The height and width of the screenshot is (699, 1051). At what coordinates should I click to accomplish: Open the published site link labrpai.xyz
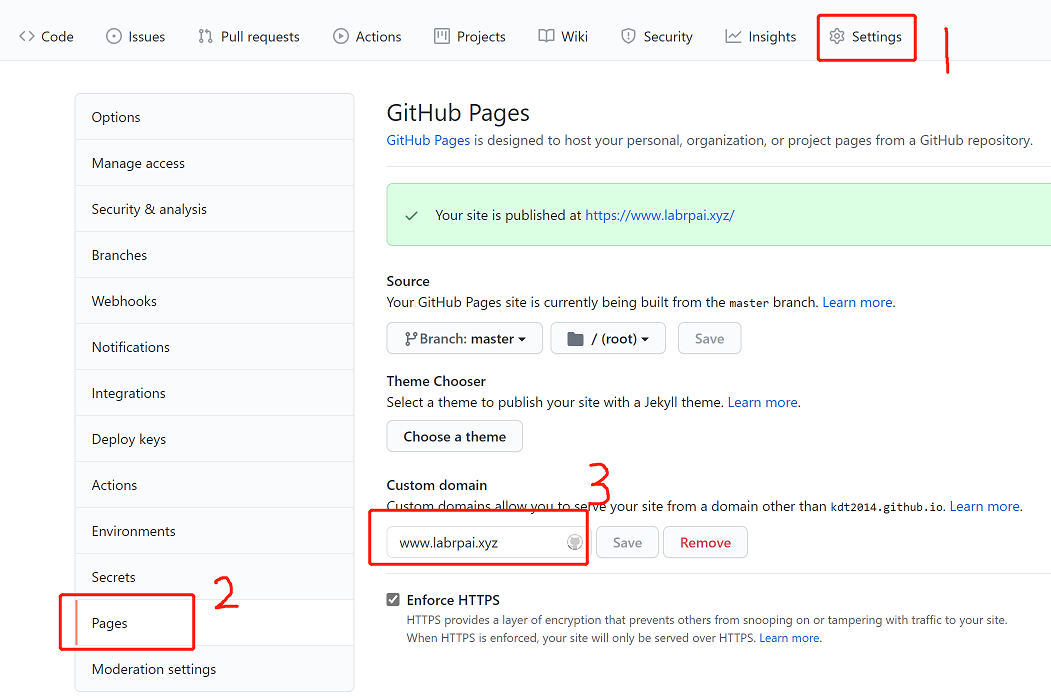[660, 215]
